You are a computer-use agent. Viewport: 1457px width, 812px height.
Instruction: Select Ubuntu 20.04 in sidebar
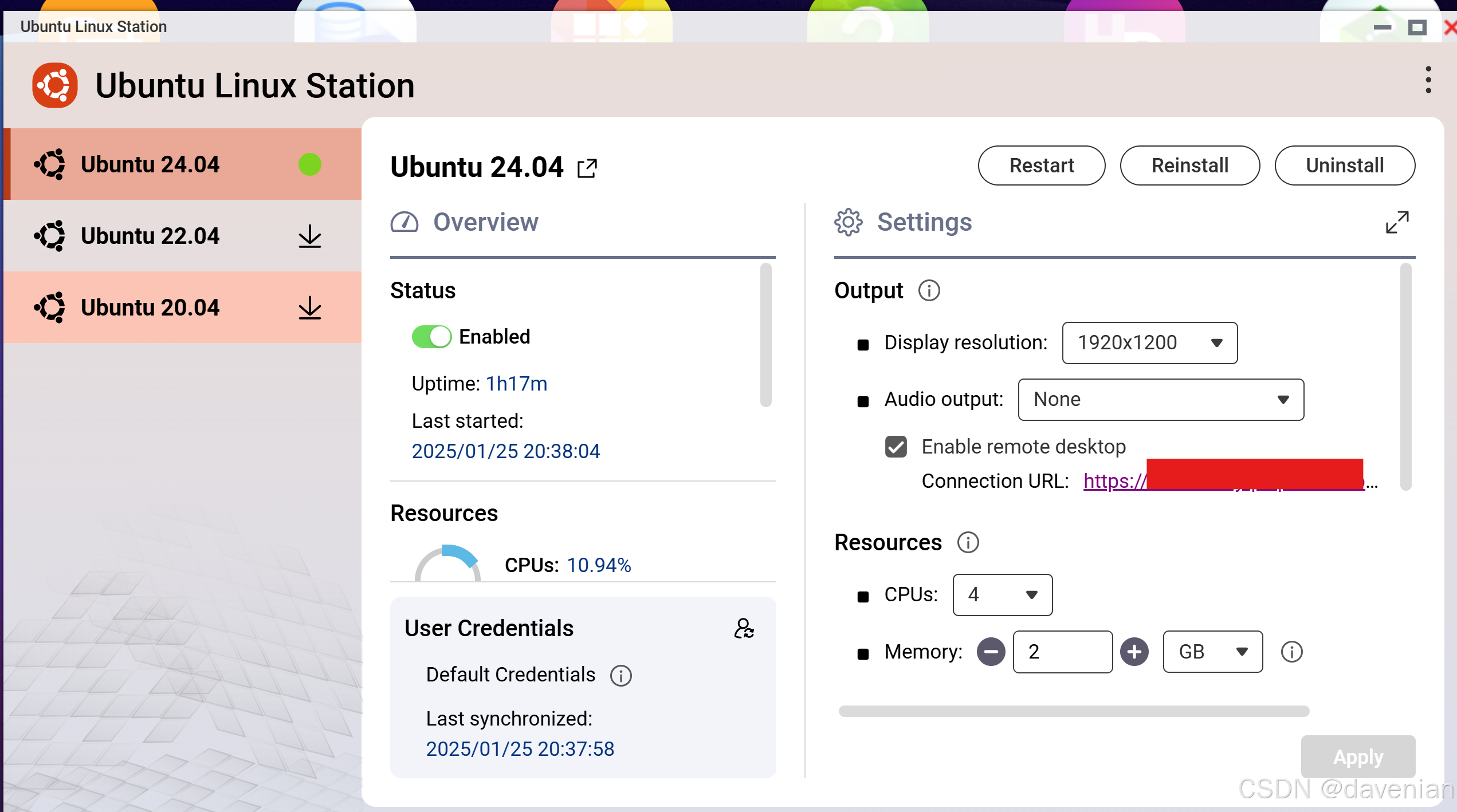[x=150, y=308]
